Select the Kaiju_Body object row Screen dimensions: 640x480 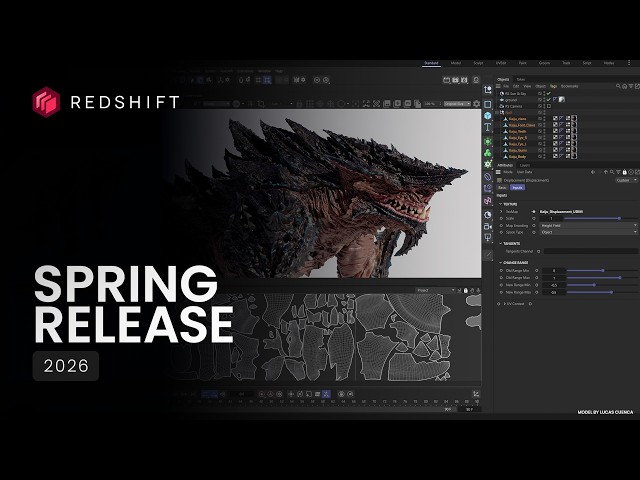click(518, 156)
